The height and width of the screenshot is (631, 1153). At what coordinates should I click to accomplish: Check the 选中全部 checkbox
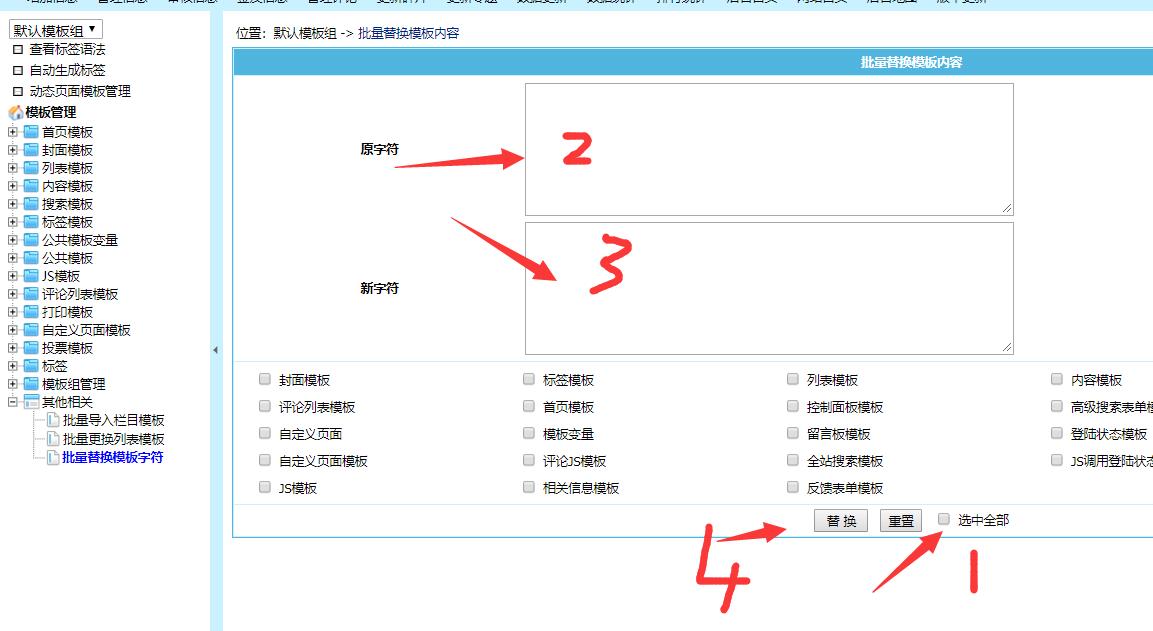click(944, 519)
